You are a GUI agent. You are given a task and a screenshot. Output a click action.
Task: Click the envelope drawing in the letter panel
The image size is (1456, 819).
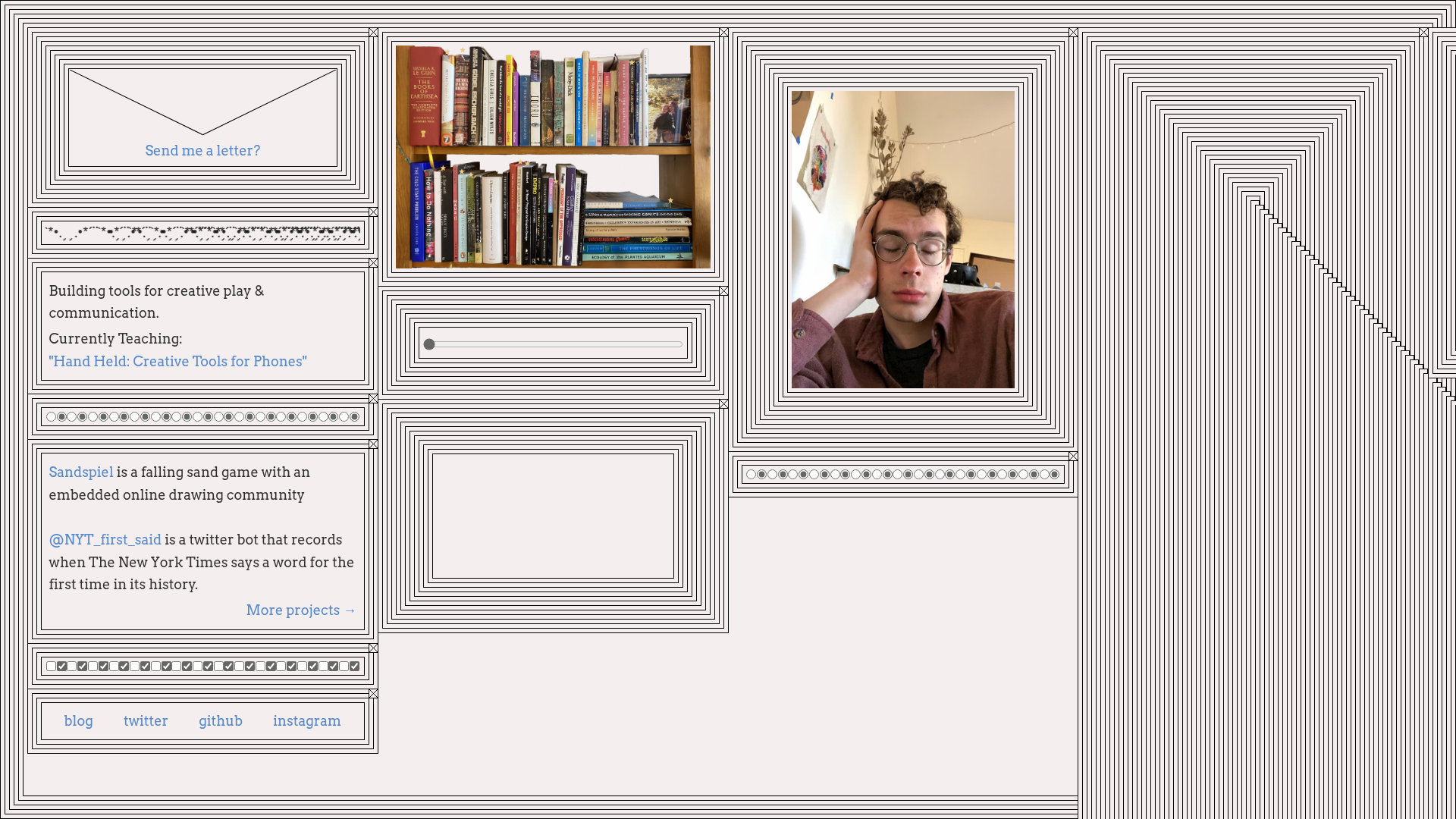coord(202,102)
